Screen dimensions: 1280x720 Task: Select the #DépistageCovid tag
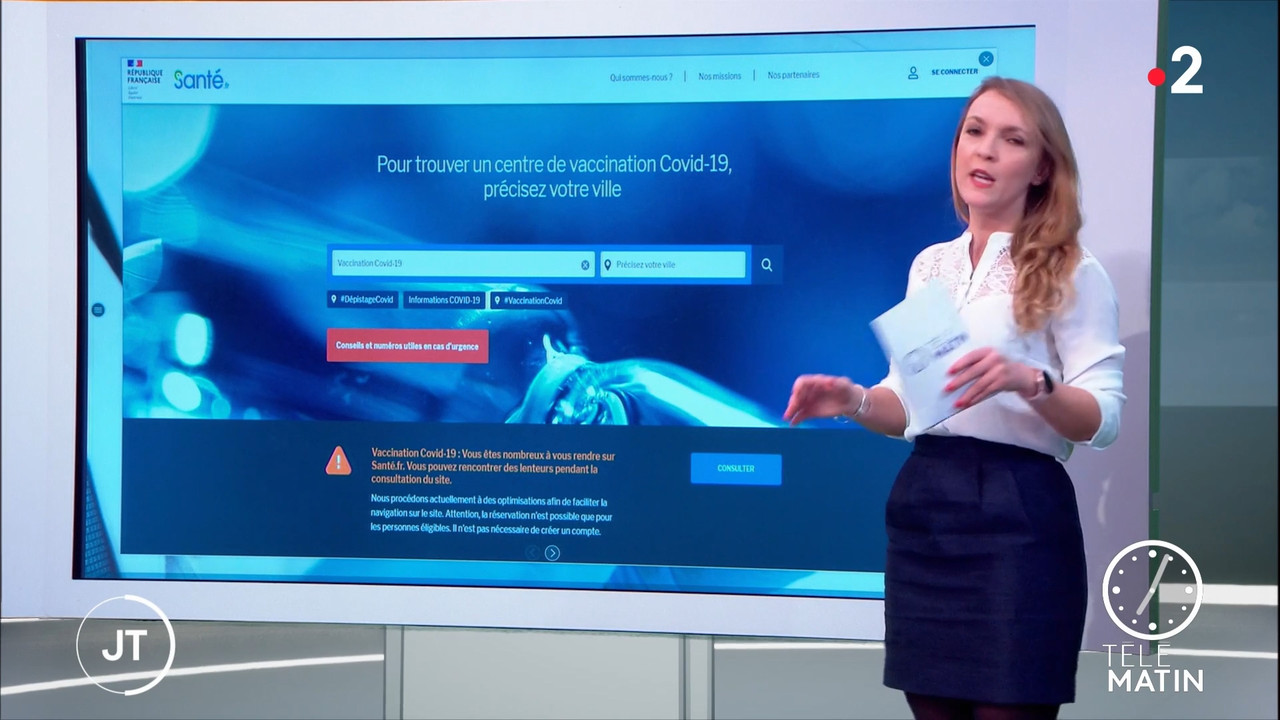coord(362,300)
